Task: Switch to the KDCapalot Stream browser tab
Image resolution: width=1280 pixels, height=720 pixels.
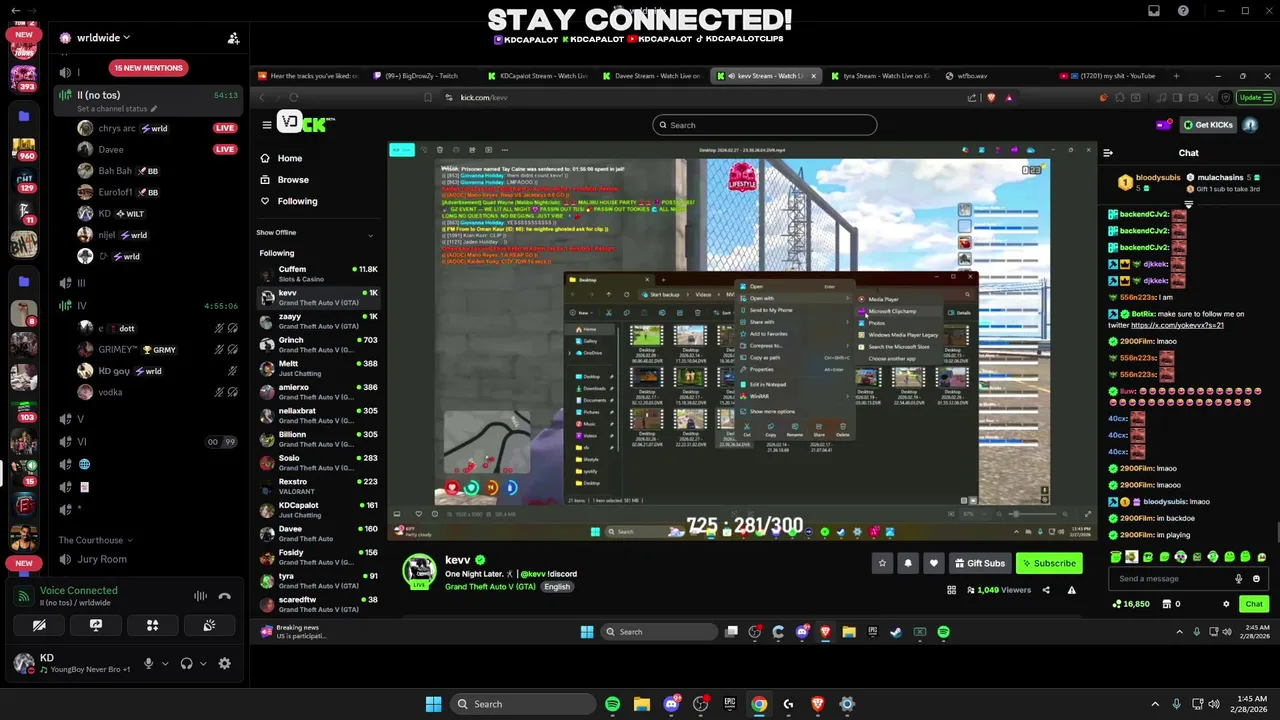Action: pos(538,76)
